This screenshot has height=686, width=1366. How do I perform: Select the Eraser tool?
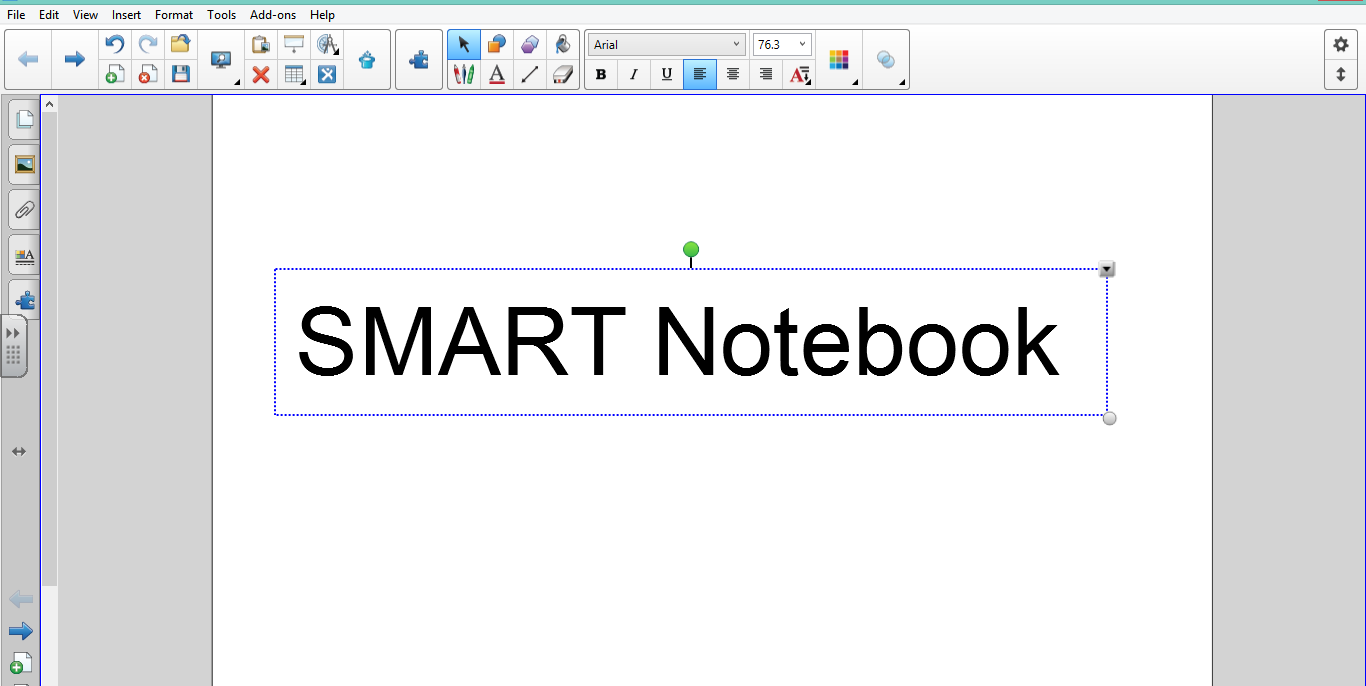pos(563,74)
